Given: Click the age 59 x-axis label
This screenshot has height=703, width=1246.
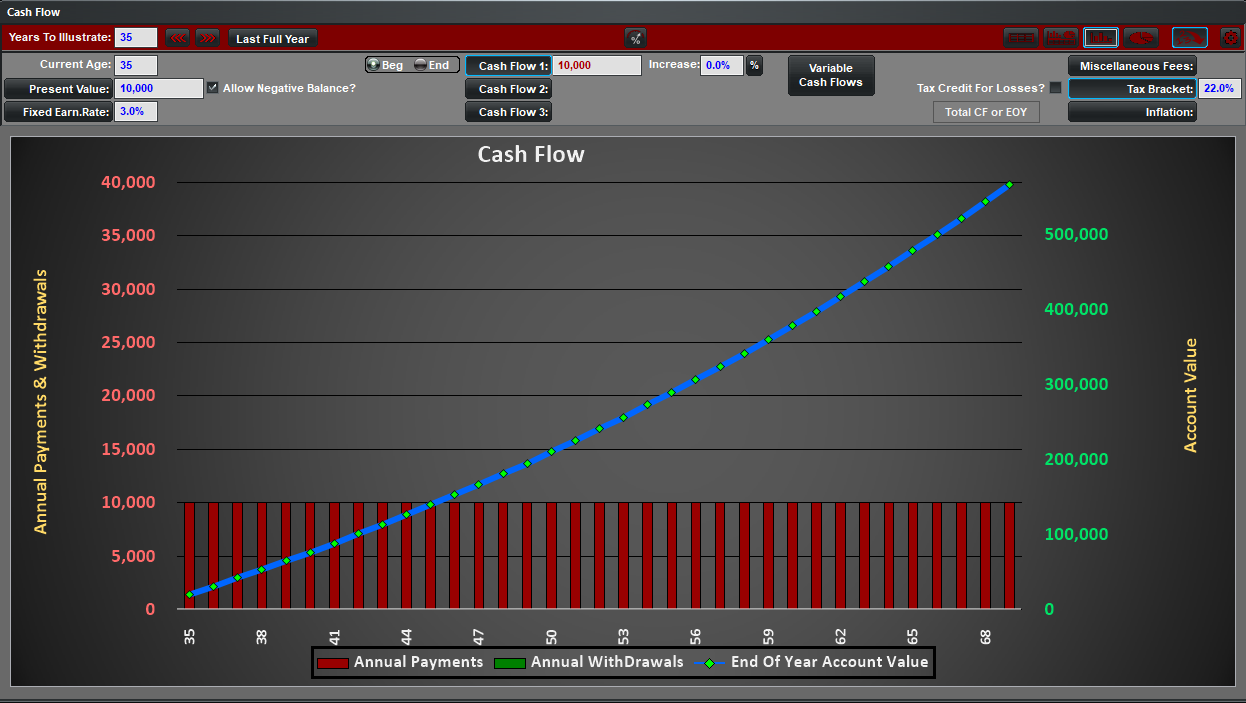Looking at the screenshot, I should (x=768, y=635).
